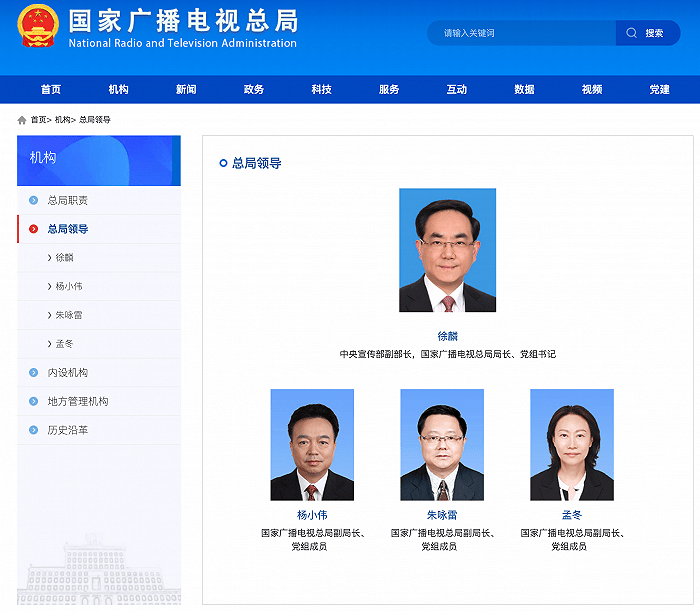Click the chevron arrow before 杨小伟
700x611 pixels.
coord(50,287)
